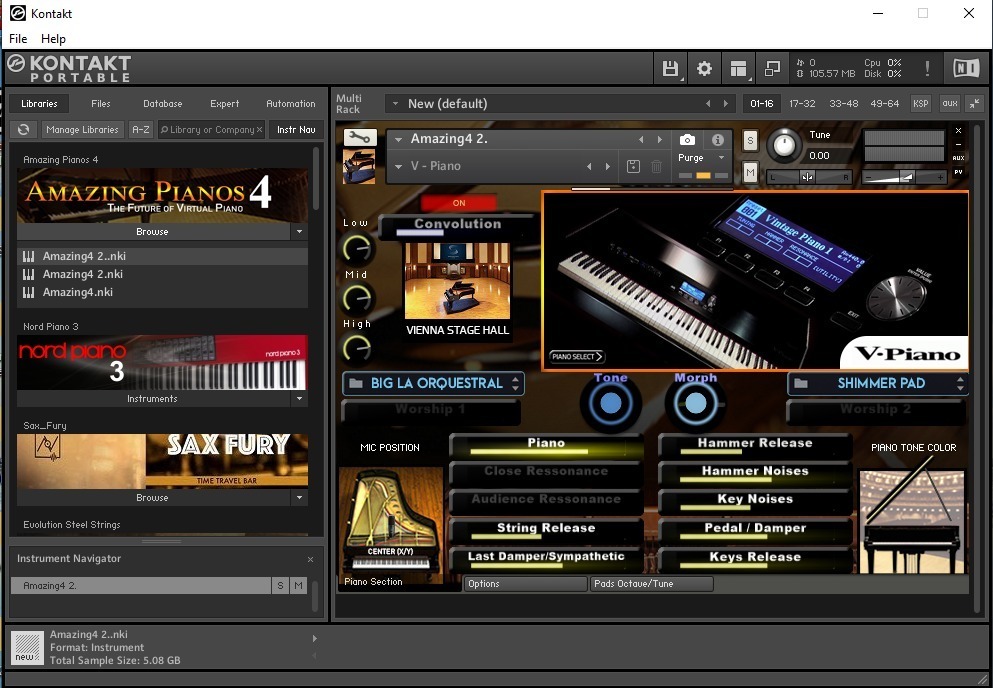Screen dimensions: 993x688
Task: Click Browse under Amazing Pianos 4
Action: click(x=153, y=232)
